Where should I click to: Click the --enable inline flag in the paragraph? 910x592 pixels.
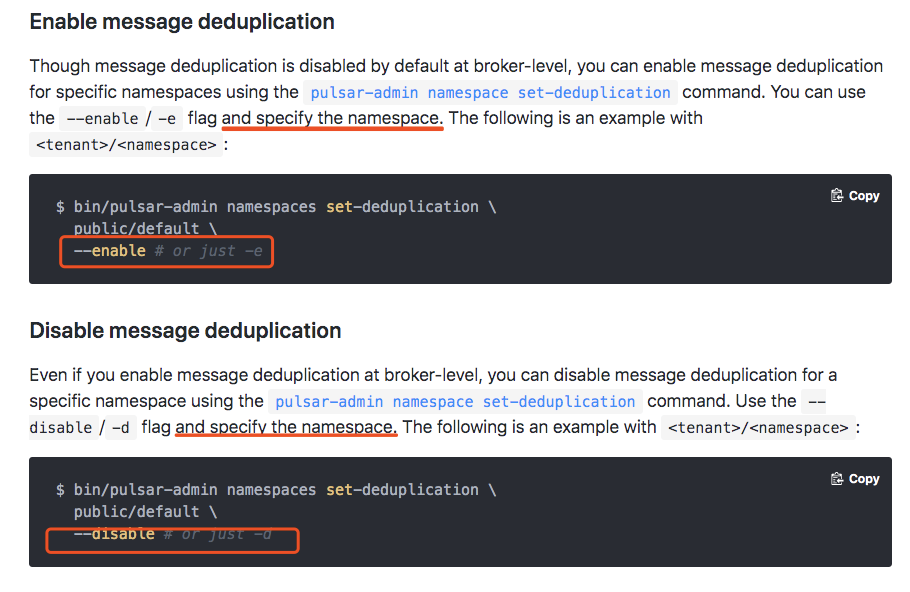pyautogui.click(x=102, y=119)
